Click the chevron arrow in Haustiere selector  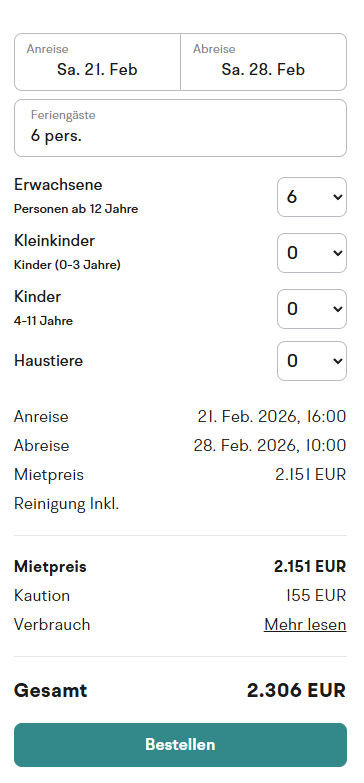tap(338, 361)
